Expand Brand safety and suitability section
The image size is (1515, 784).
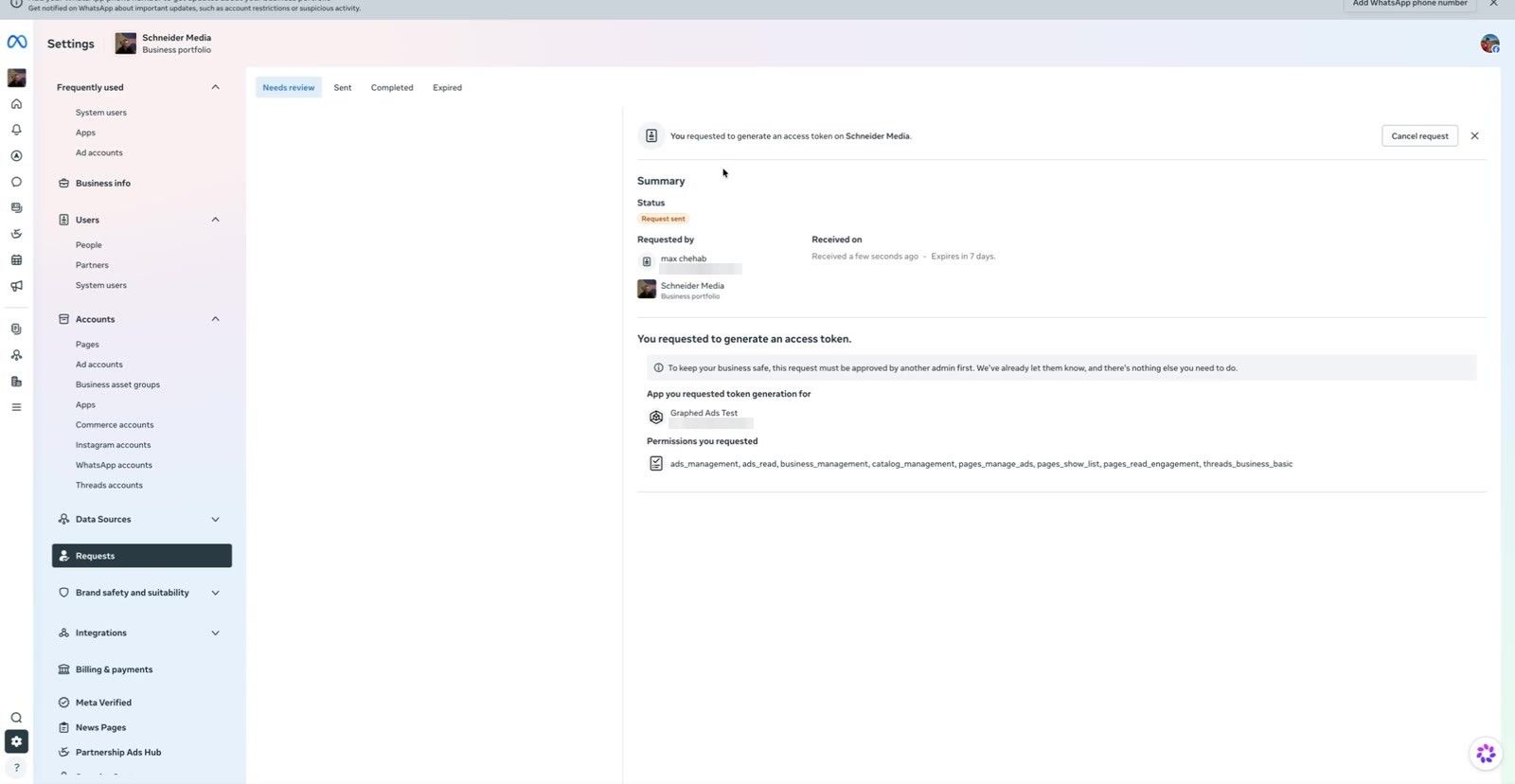(x=215, y=593)
